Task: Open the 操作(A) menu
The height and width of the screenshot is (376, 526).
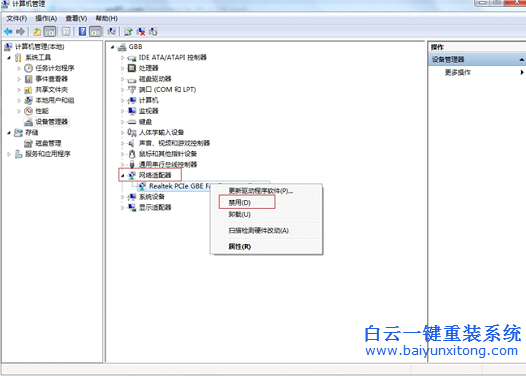Action: (x=46, y=18)
